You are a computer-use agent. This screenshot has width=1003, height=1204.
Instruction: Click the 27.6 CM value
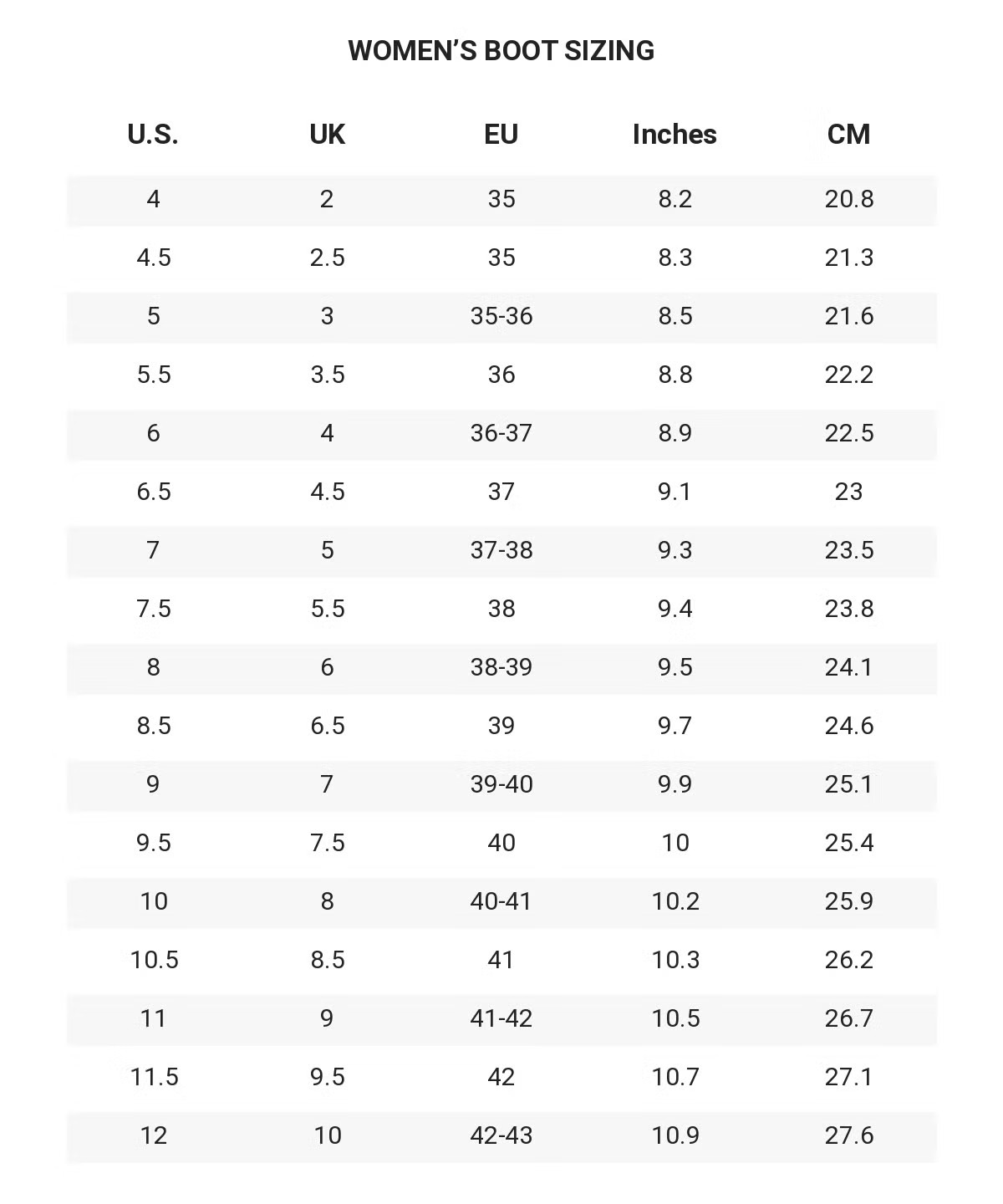click(848, 1135)
